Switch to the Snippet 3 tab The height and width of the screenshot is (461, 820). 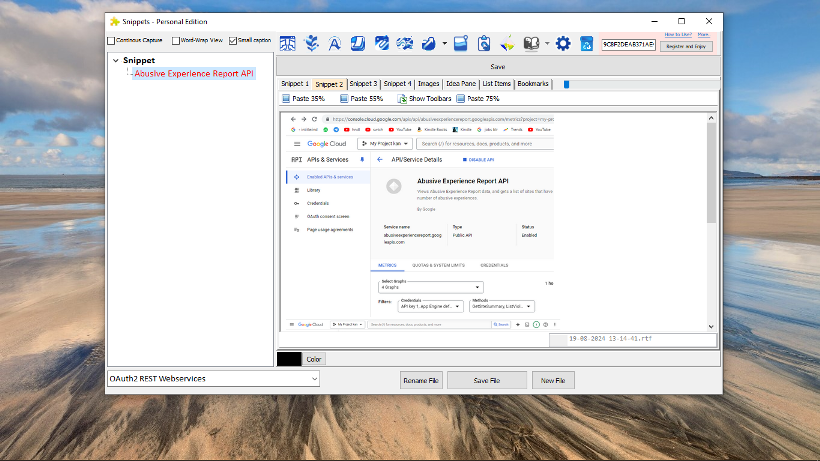(x=363, y=84)
